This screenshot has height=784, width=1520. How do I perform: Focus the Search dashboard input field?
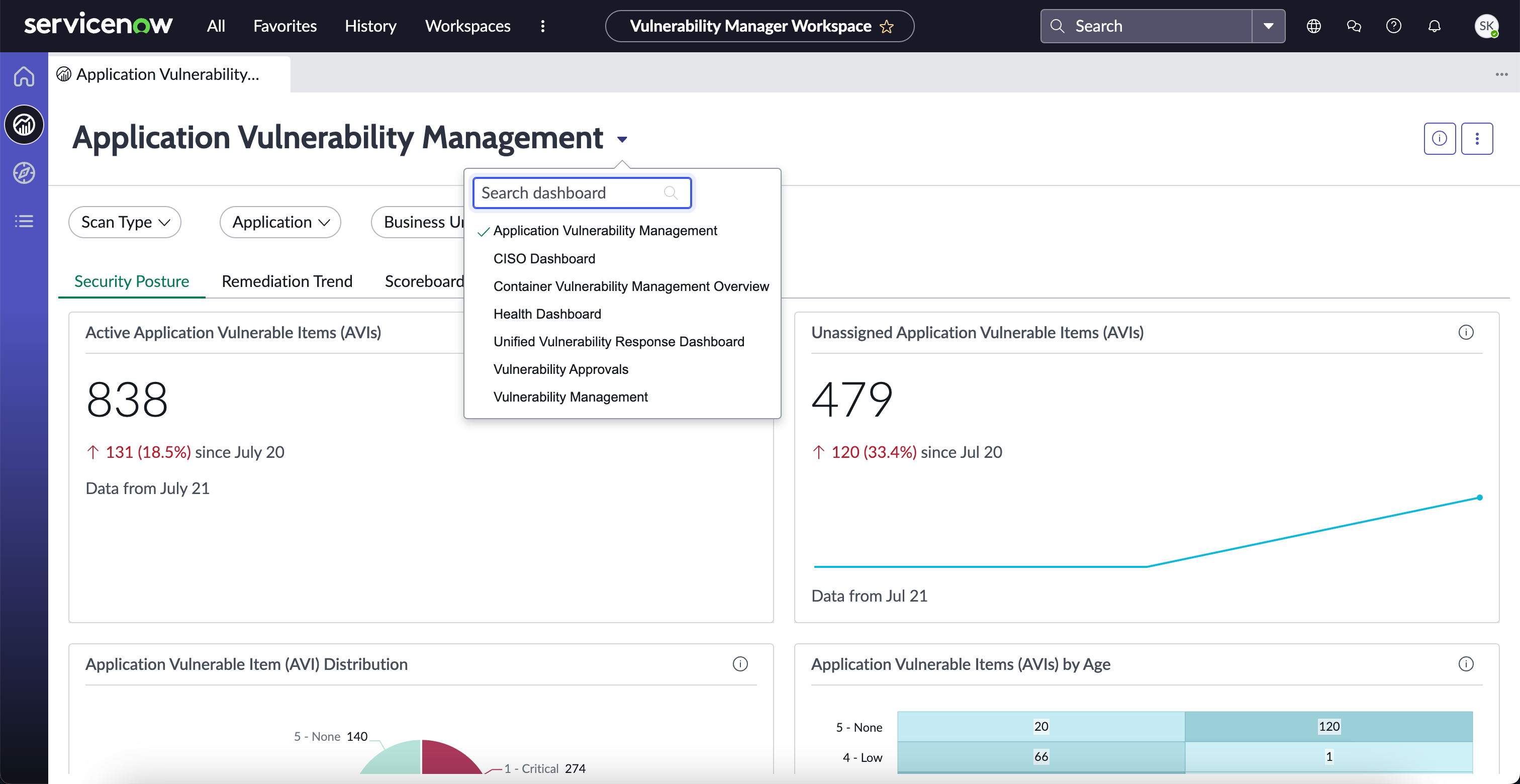pos(582,193)
